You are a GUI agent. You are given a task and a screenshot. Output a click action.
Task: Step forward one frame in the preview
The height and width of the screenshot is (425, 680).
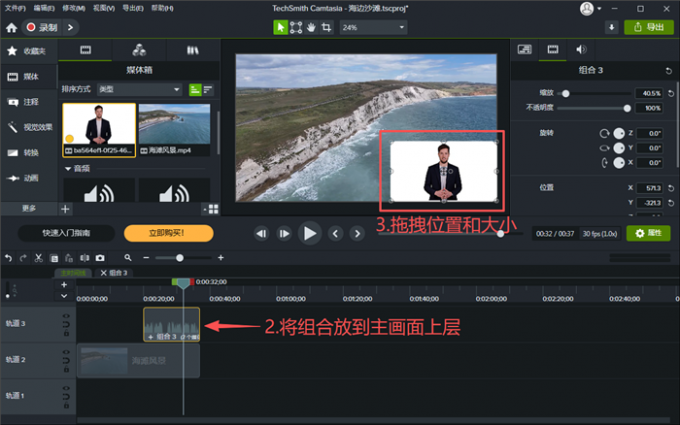pos(284,234)
